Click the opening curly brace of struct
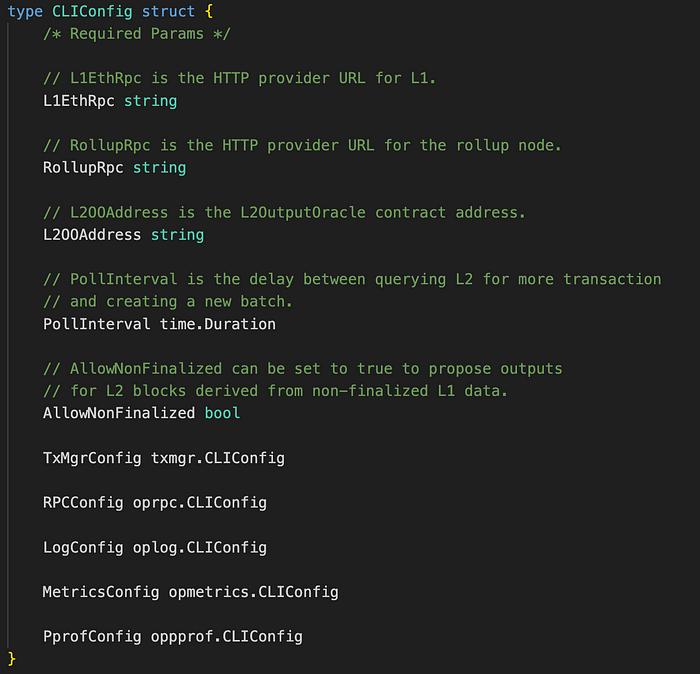The height and width of the screenshot is (674, 700). click(x=208, y=11)
